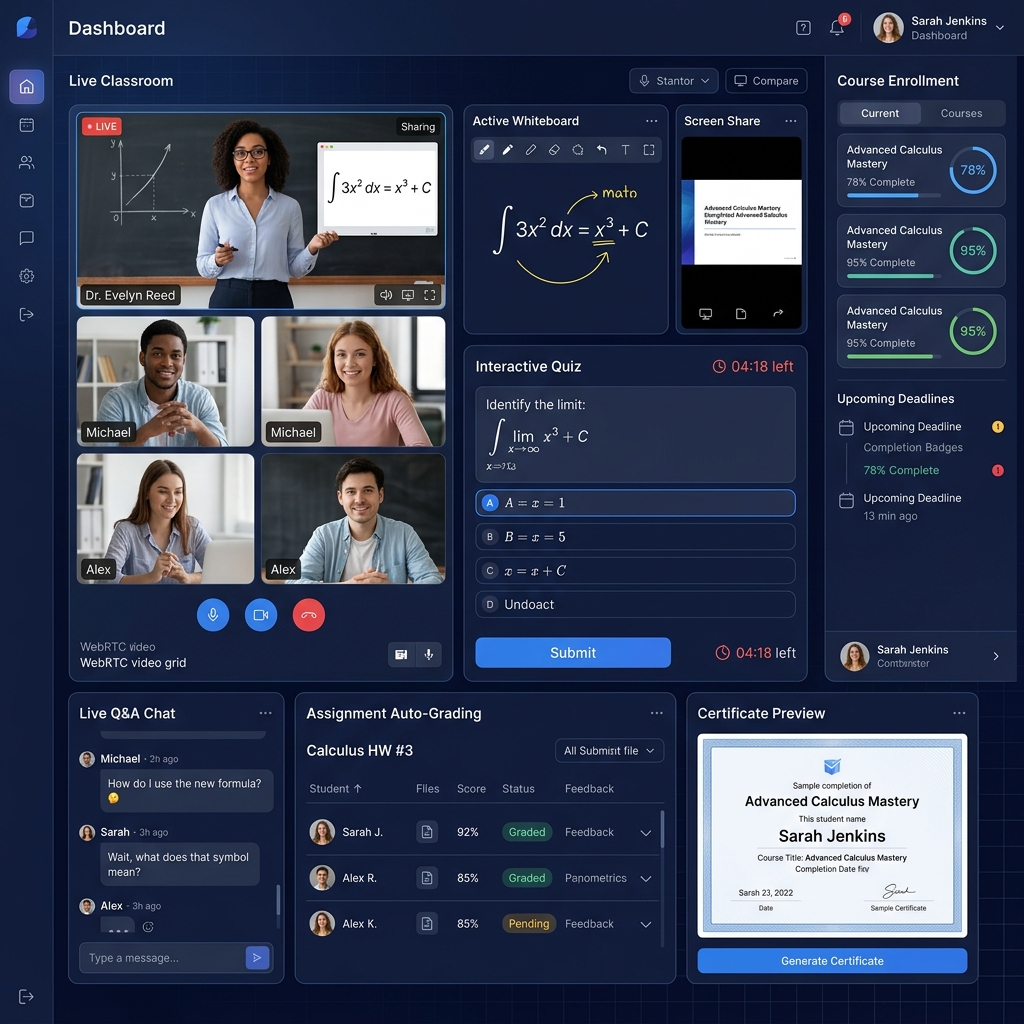Open the calendar icon in left sidebar

click(x=27, y=125)
